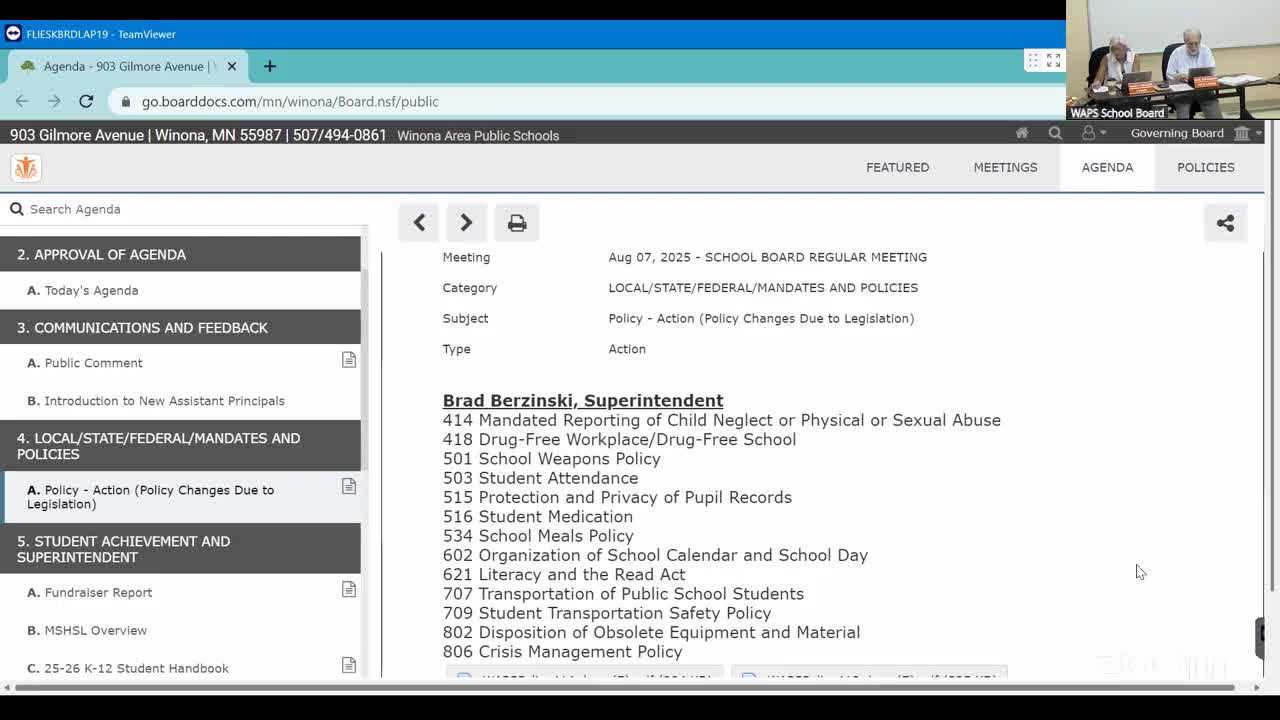The height and width of the screenshot is (720, 1280).
Task: Click policy 515 Protection and Privacy text
Action: click(x=618, y=497)
